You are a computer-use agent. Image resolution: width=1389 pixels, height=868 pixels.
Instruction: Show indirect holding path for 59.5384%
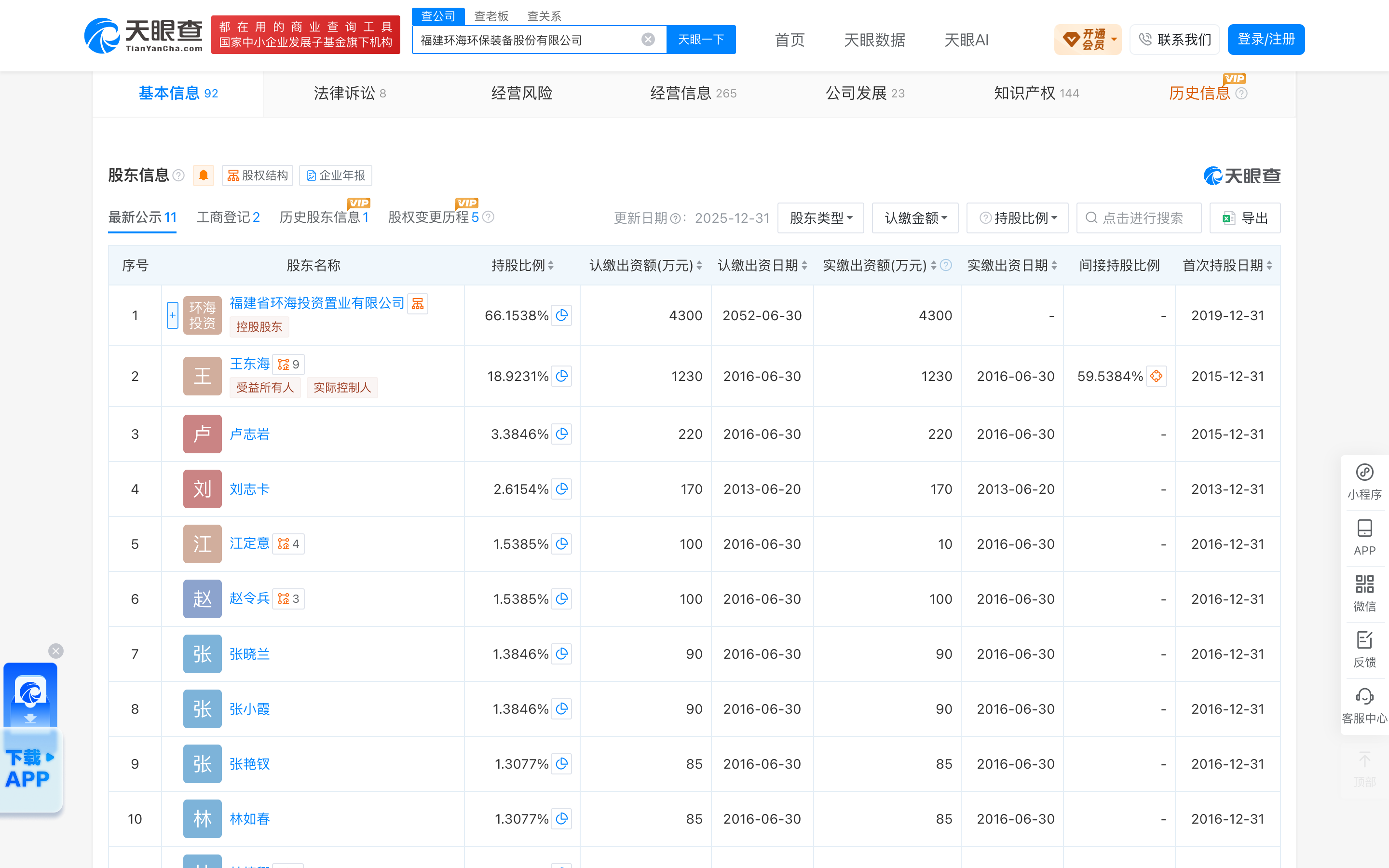click(1157, 376)
